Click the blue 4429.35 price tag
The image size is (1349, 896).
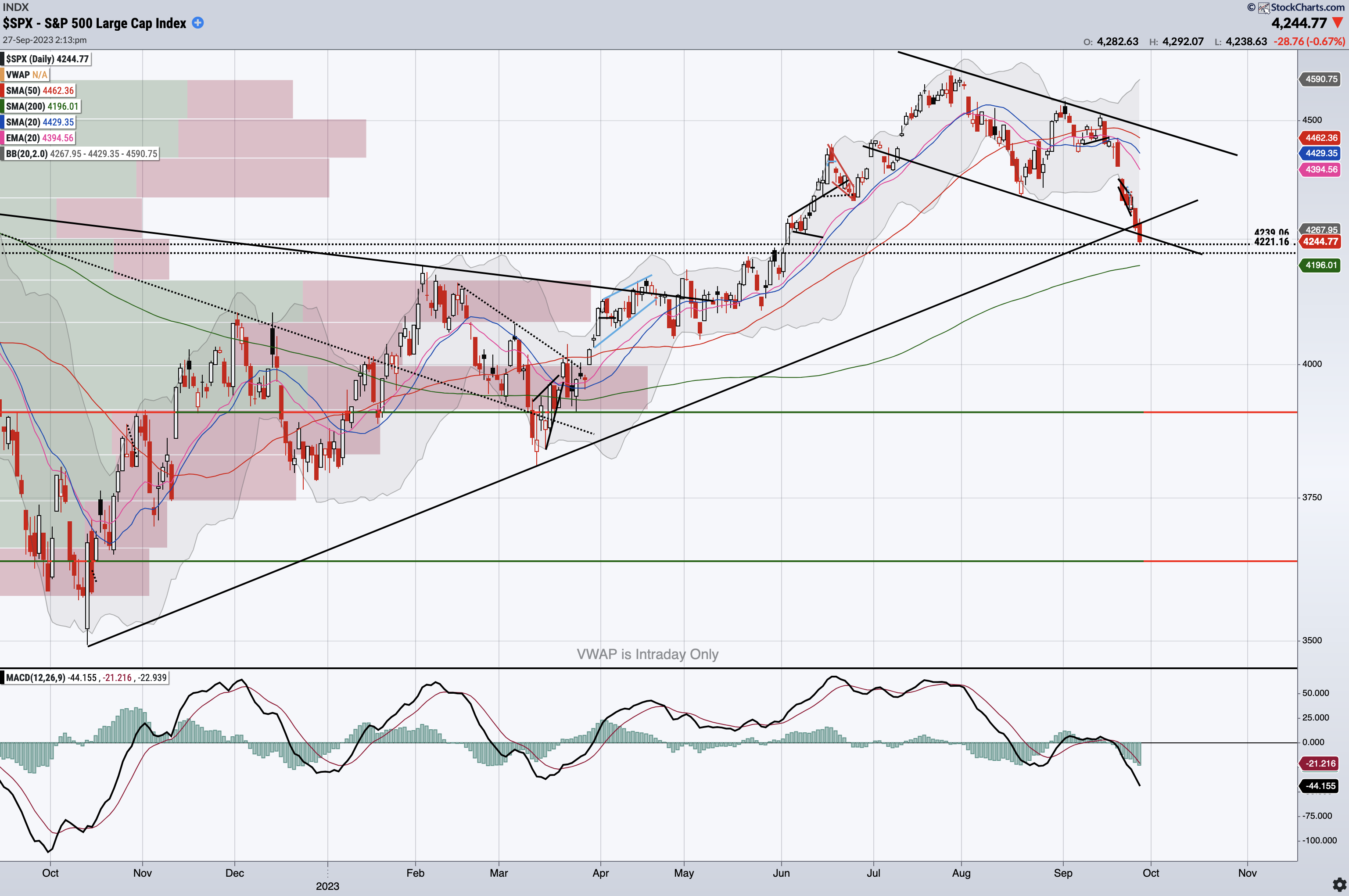tap(1320, 153)
